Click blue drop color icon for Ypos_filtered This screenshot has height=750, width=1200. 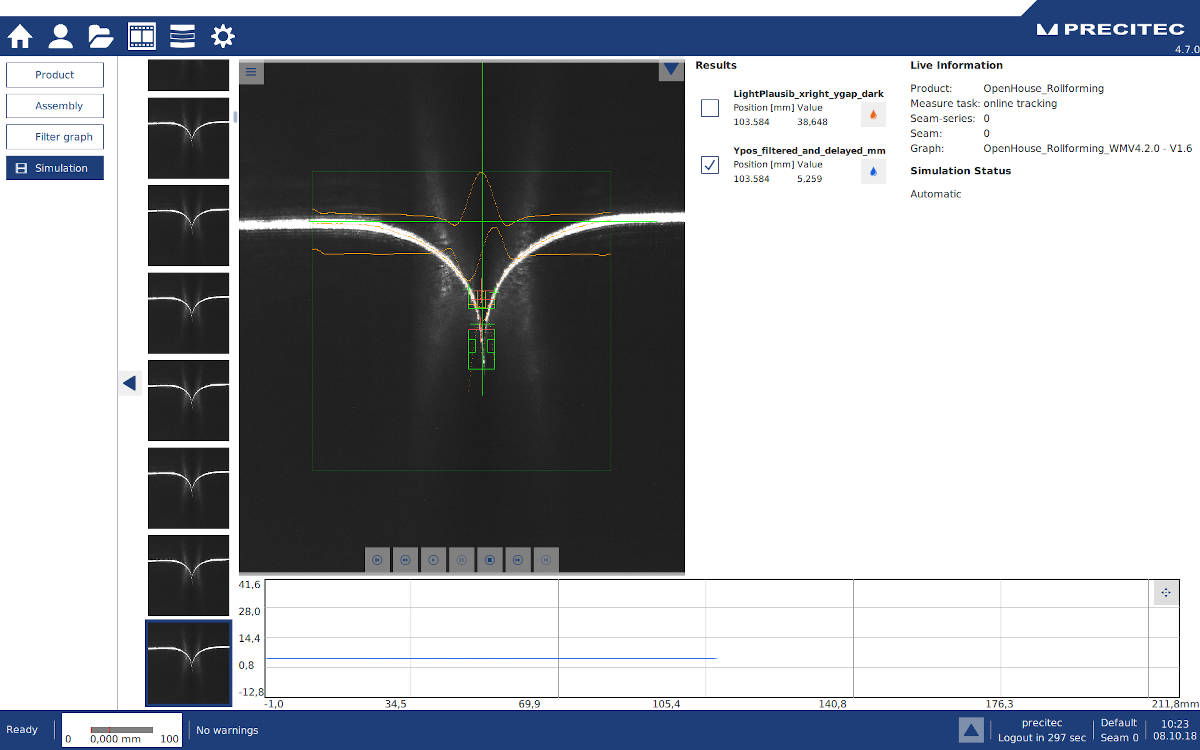coord(873,171)
